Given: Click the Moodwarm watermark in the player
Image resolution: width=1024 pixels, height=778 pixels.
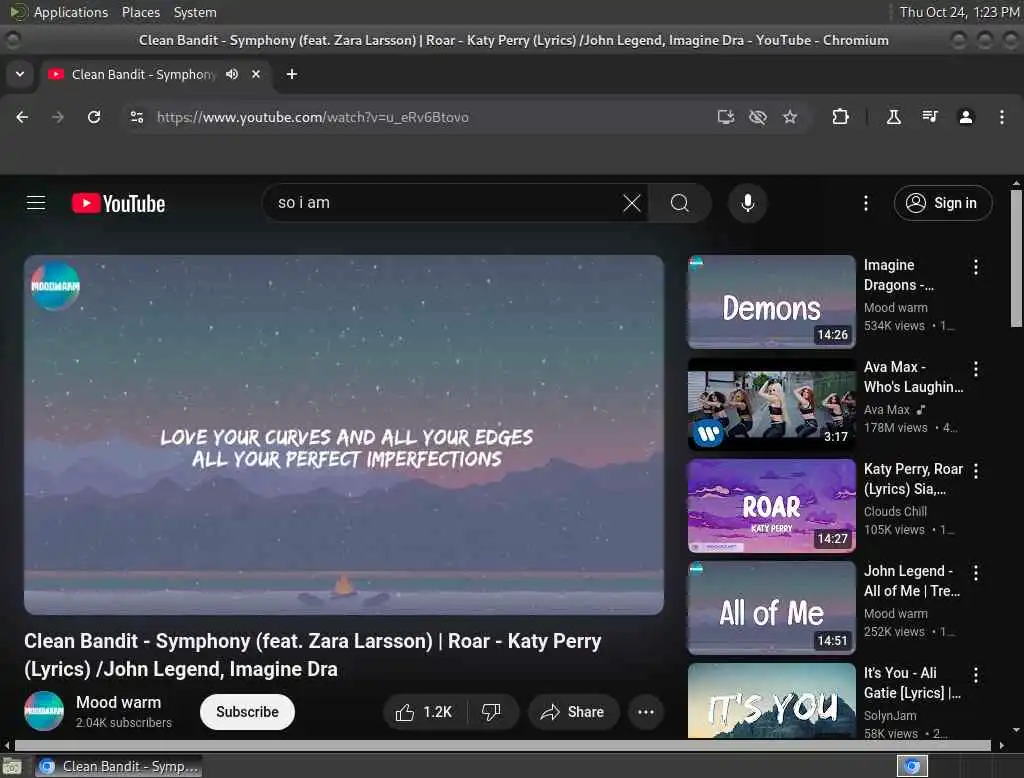Looking at the screenshot, I should click(55, 285).
